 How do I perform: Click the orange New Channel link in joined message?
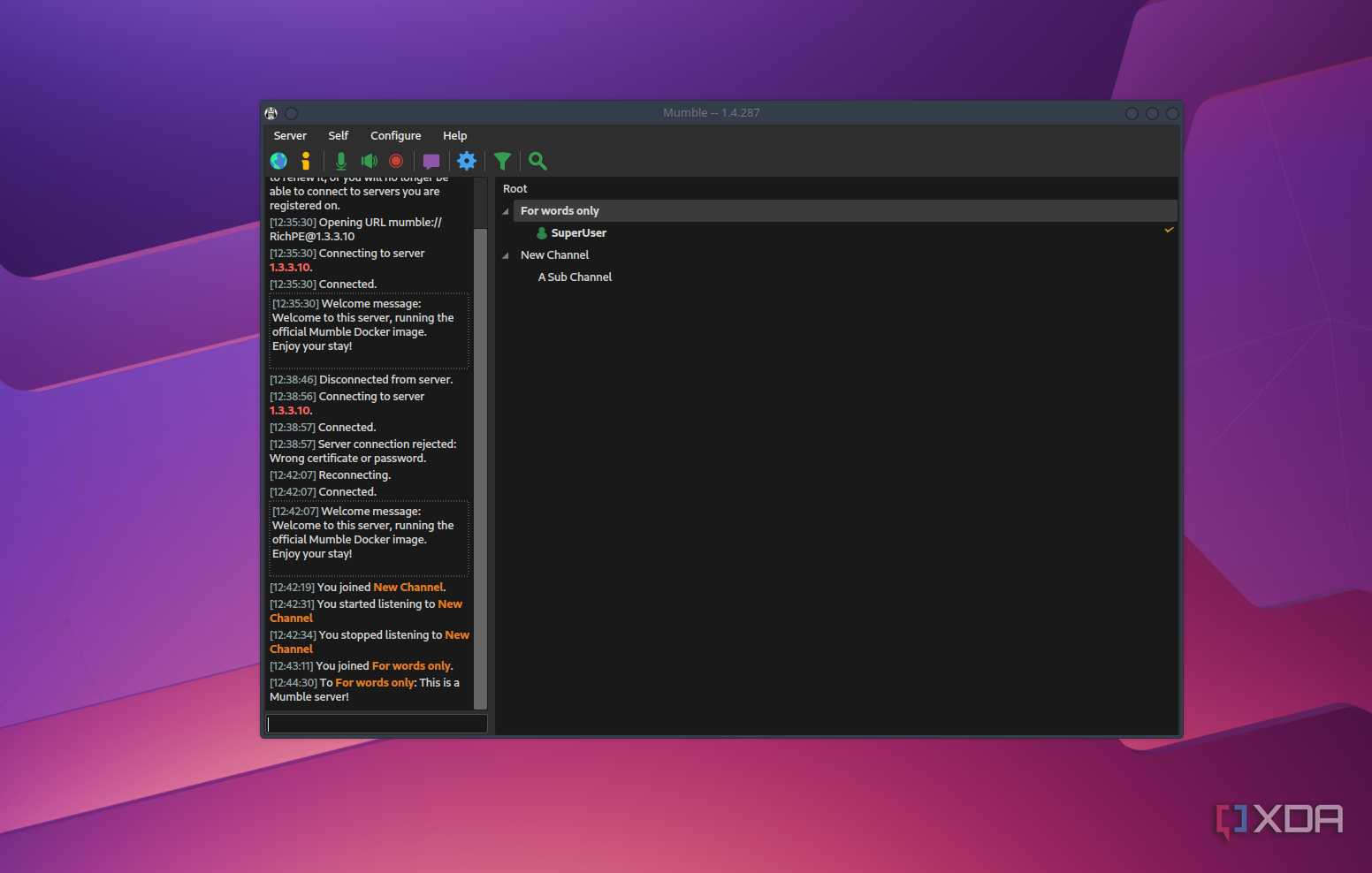408,588
